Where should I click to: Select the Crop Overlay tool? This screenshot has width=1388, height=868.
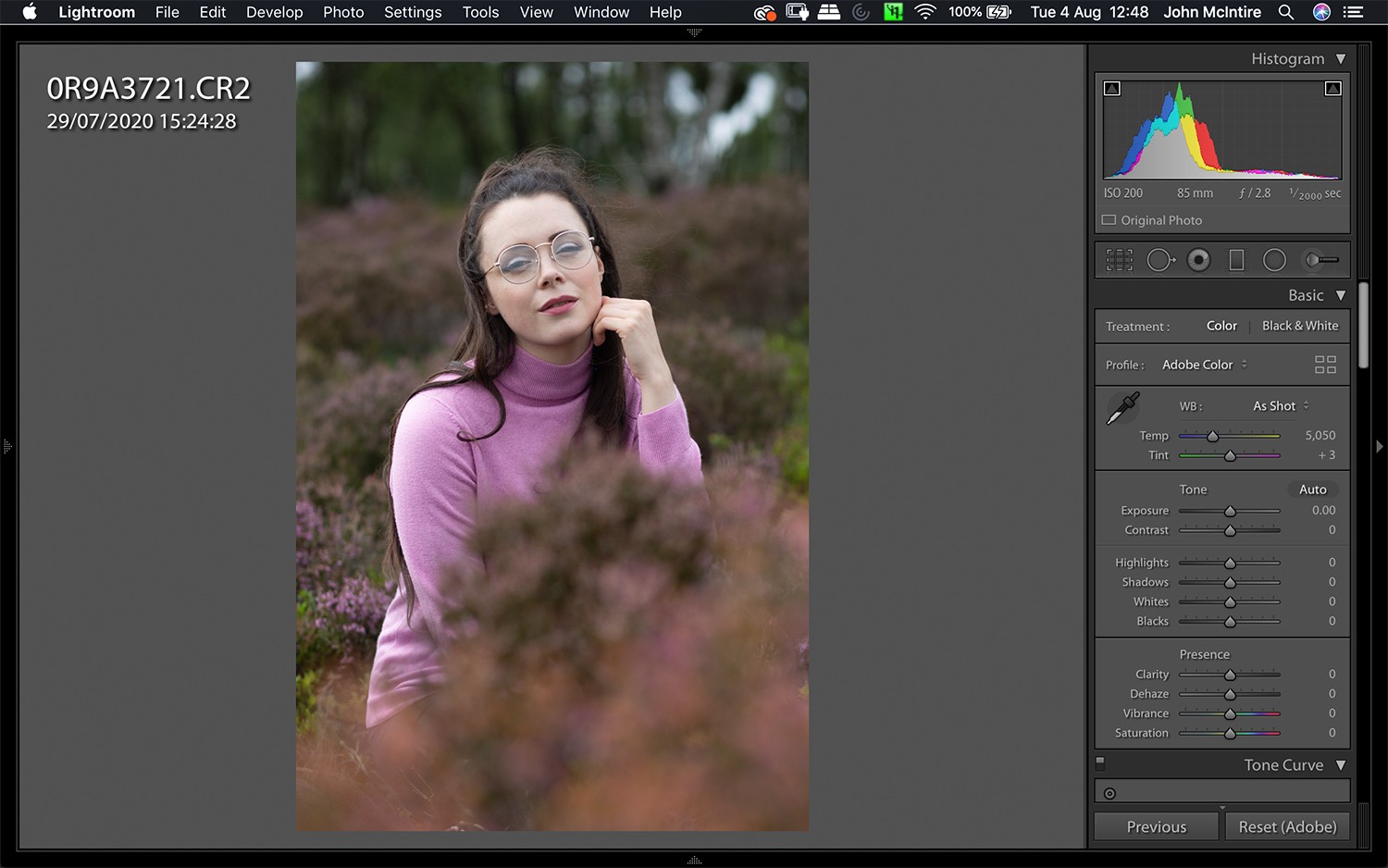click(1119, 259)
